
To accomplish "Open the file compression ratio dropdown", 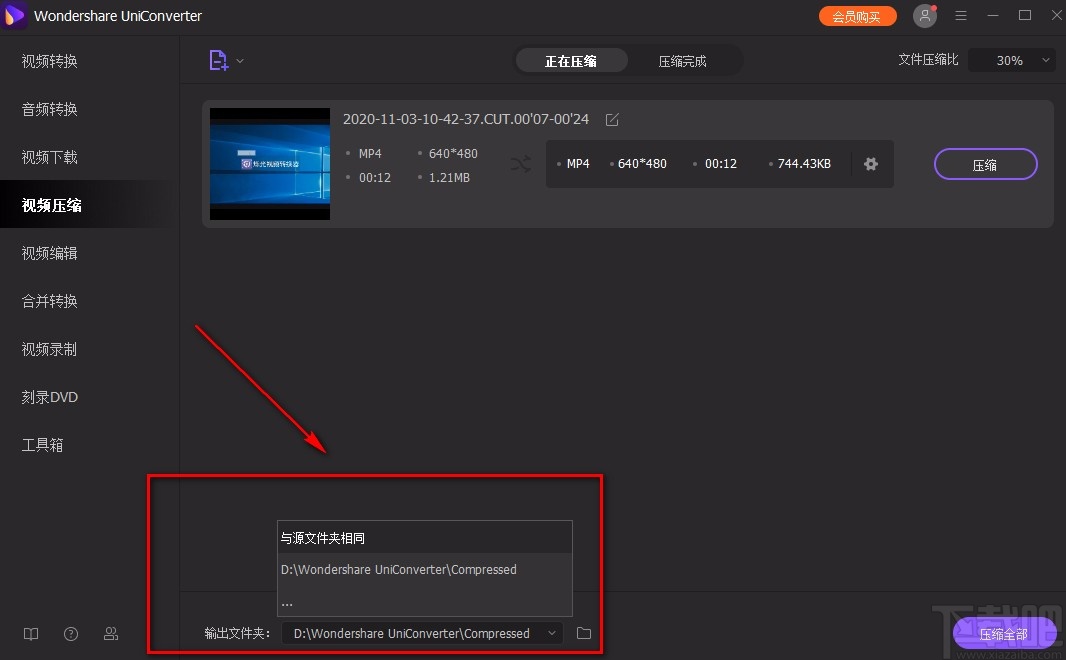I will tap(1011, 60).
